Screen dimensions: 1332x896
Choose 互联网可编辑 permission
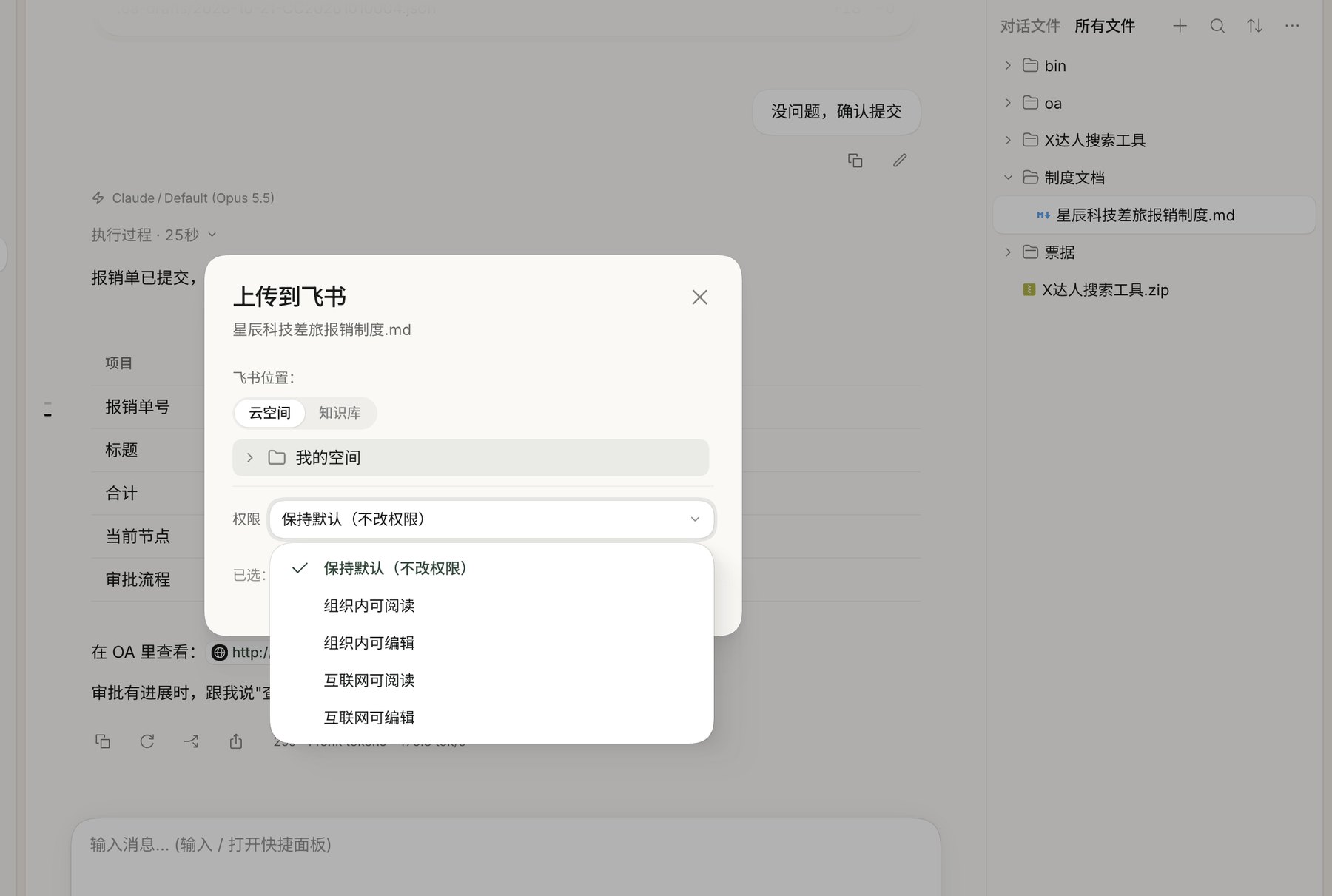tap(491, 718)
